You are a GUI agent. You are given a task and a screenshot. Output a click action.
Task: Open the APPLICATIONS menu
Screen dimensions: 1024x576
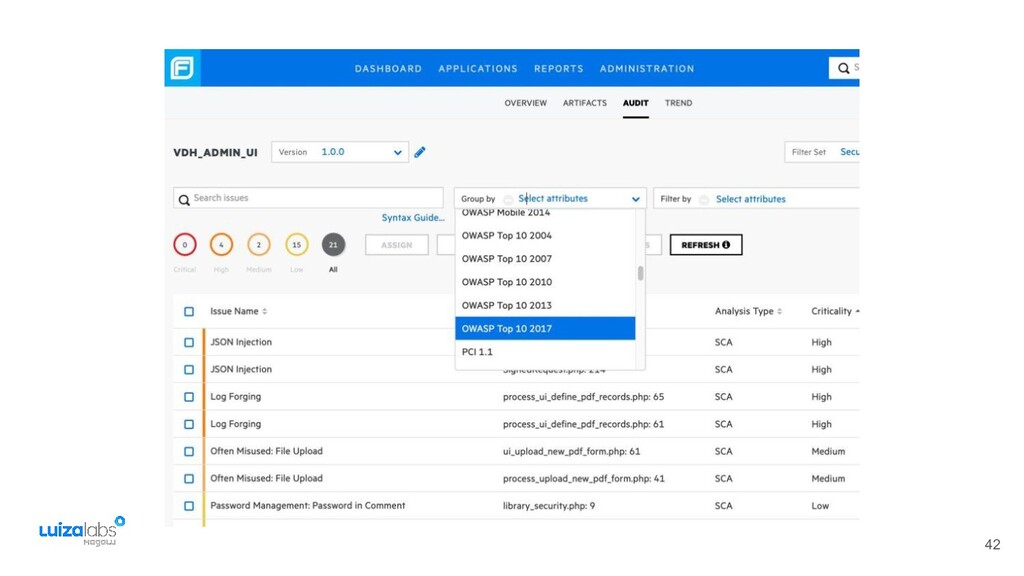click(x=478, y=69)
